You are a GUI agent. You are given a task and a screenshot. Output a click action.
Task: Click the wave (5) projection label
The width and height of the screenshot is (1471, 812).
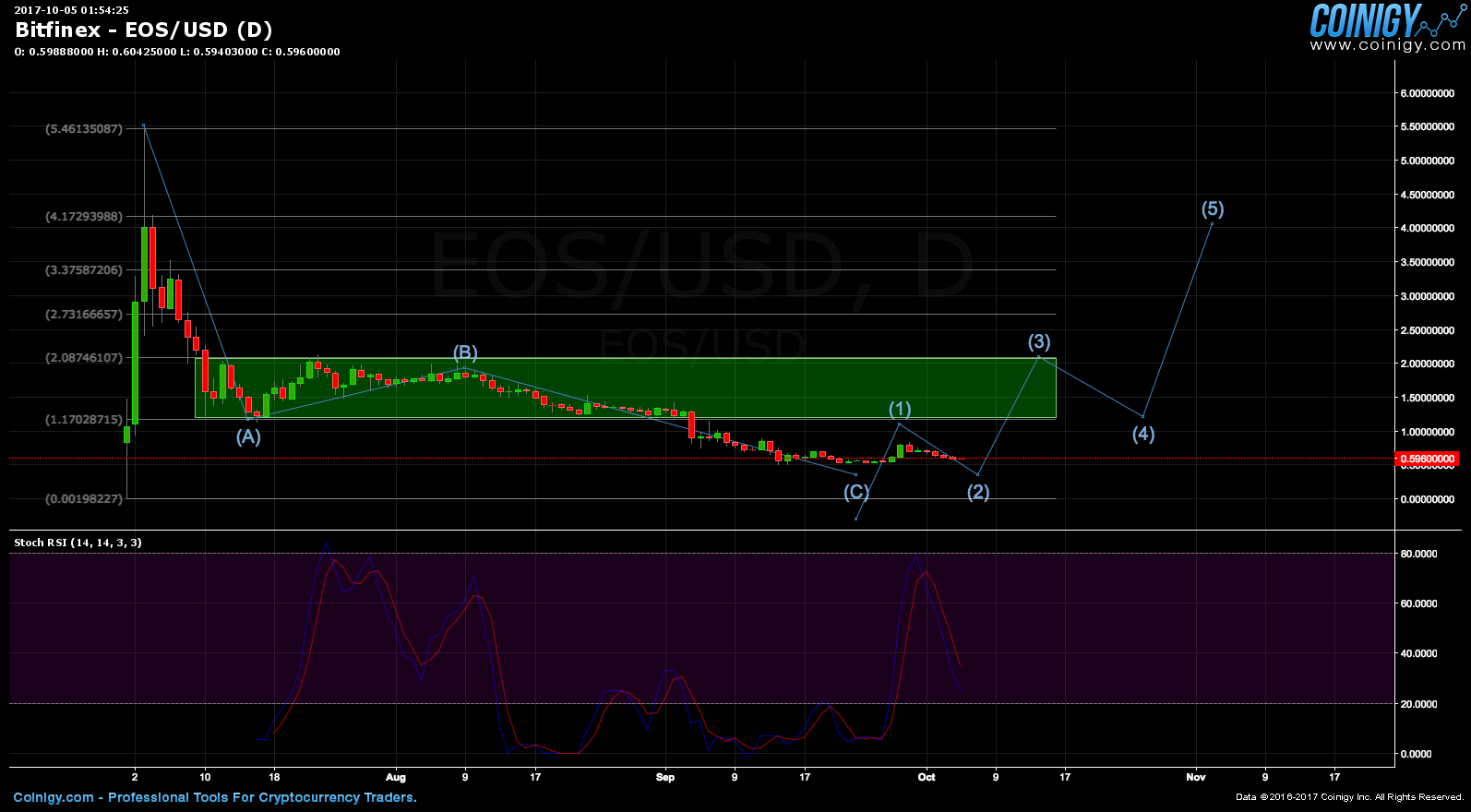pyautogui.click(x=1213, y=209)
